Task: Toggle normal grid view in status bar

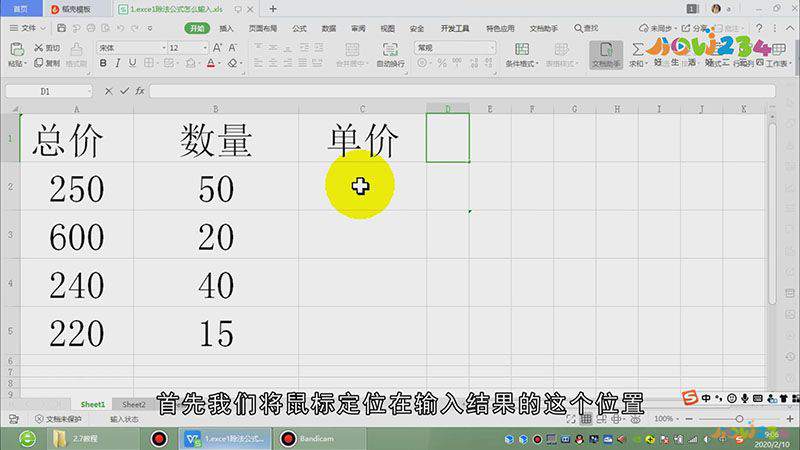Action: tap(586, 419)
